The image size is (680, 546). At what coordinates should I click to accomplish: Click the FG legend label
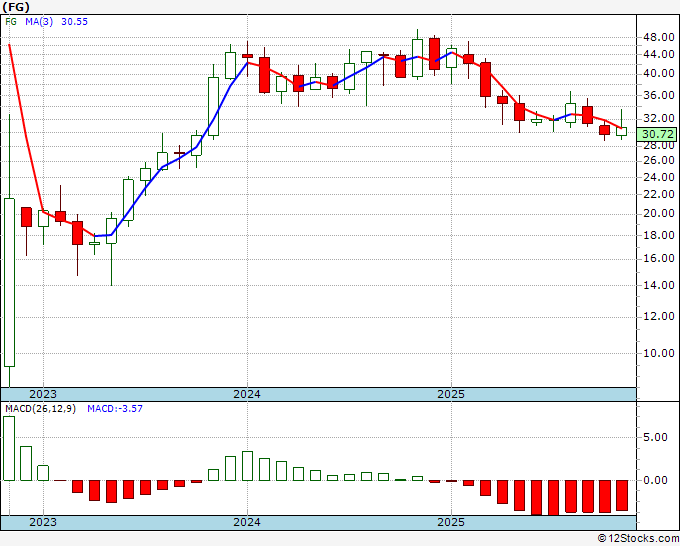11,21
